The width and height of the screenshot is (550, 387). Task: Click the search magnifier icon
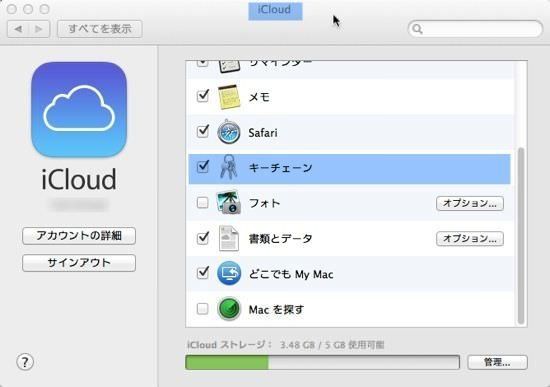click(x=417, y=29)
